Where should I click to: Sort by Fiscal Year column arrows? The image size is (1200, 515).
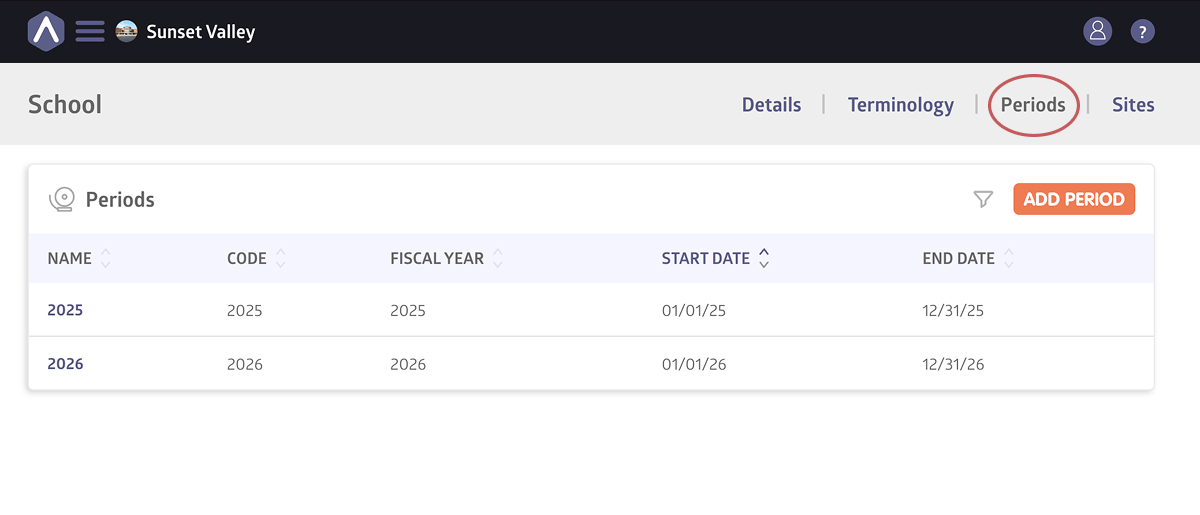coord(498,258)
